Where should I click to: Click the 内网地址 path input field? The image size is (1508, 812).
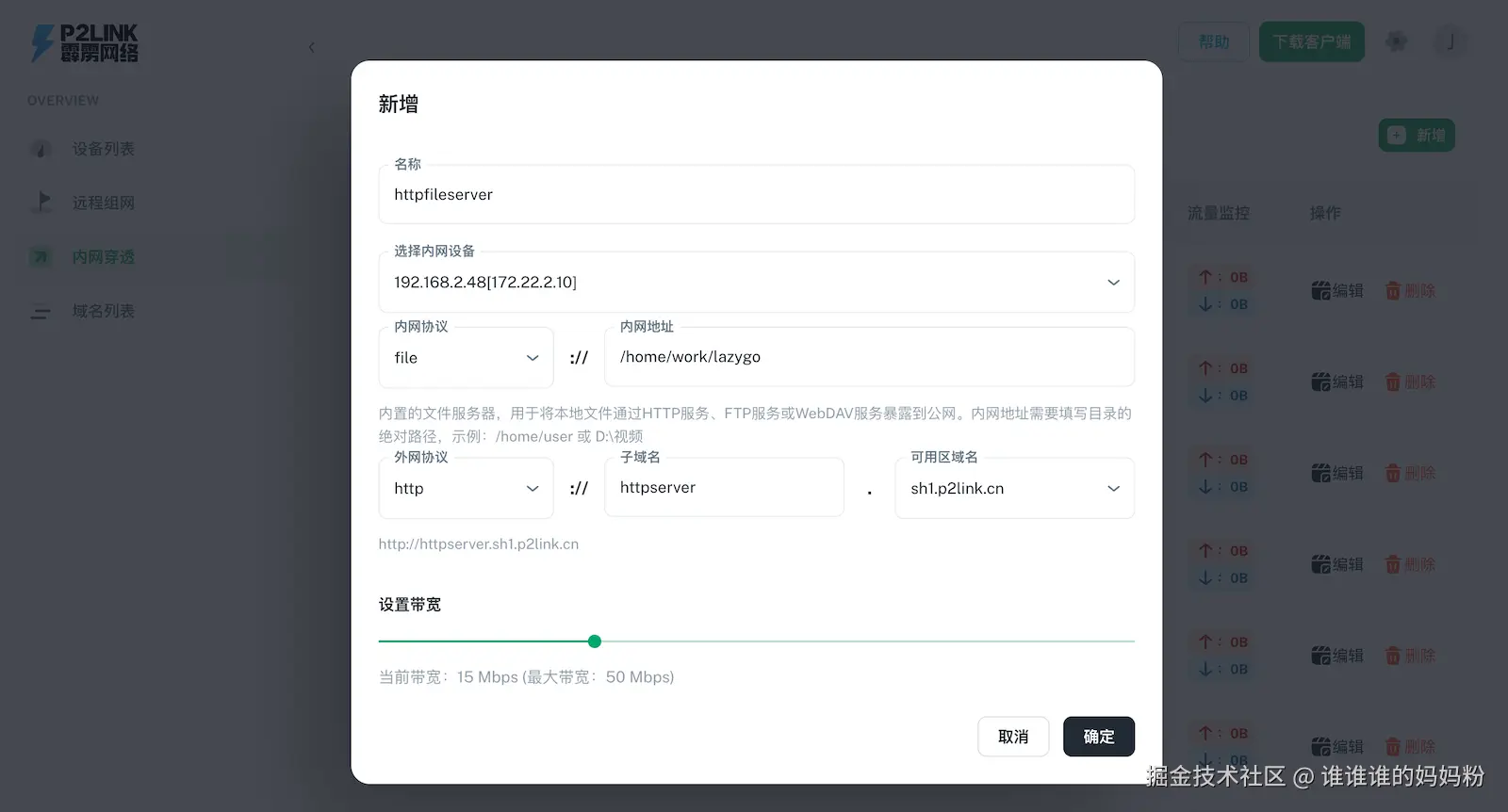click(x=869, y=357)
